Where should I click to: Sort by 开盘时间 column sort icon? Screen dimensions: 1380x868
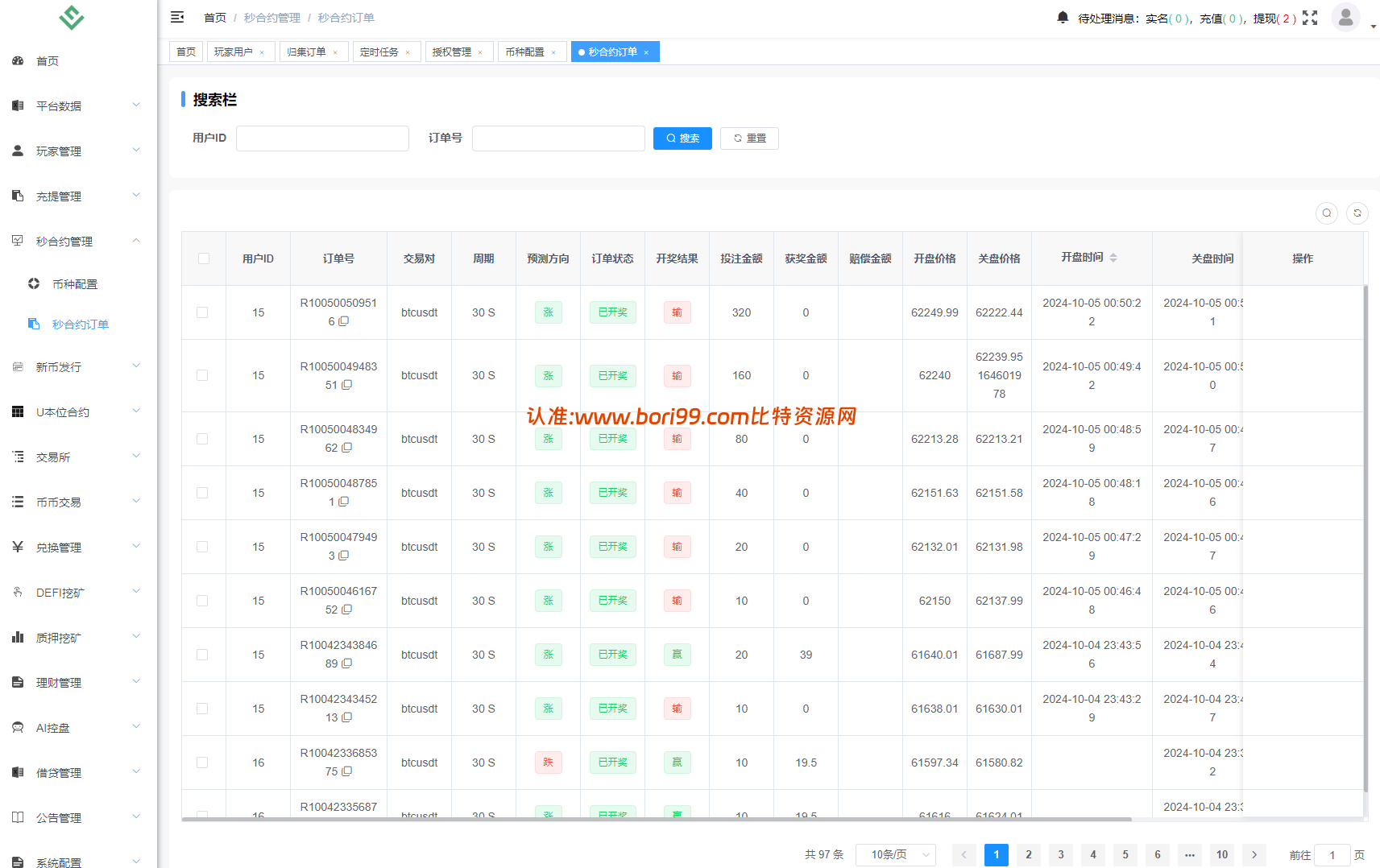[1113, 258]
